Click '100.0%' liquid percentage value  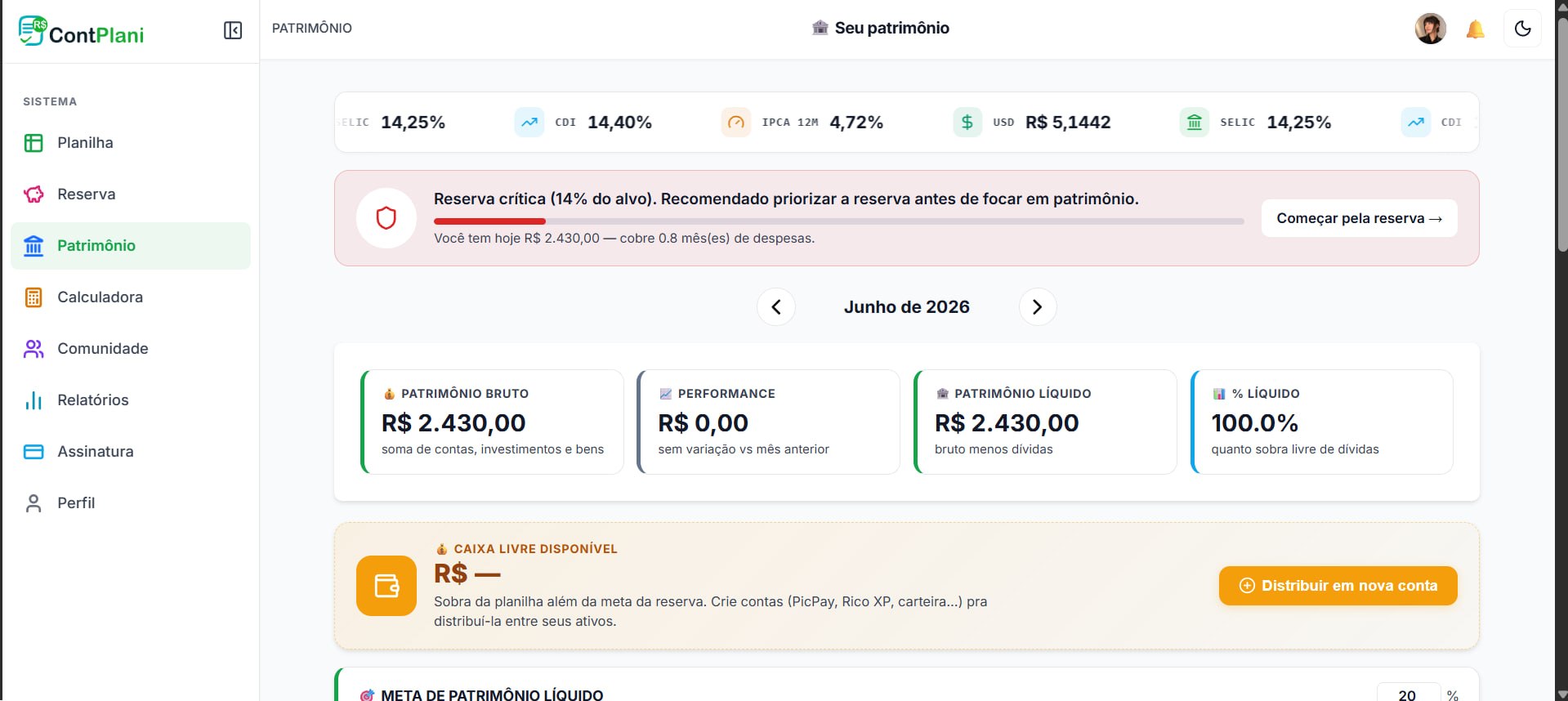click(1254, 423)
